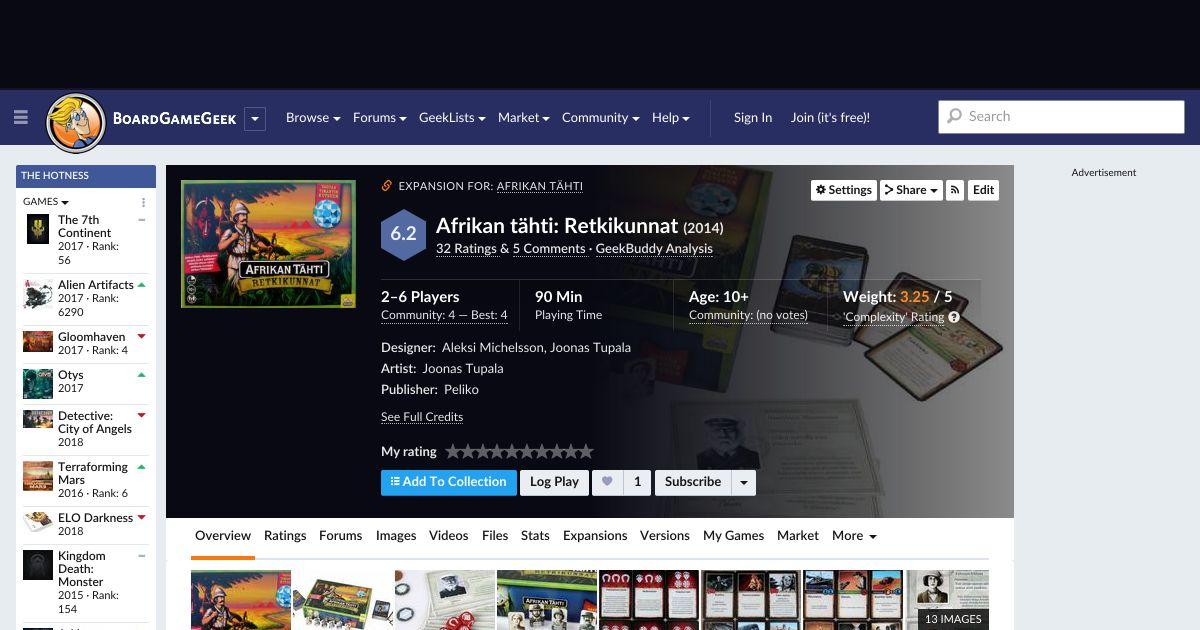Click Add To Collection button

tap(449, 482)
